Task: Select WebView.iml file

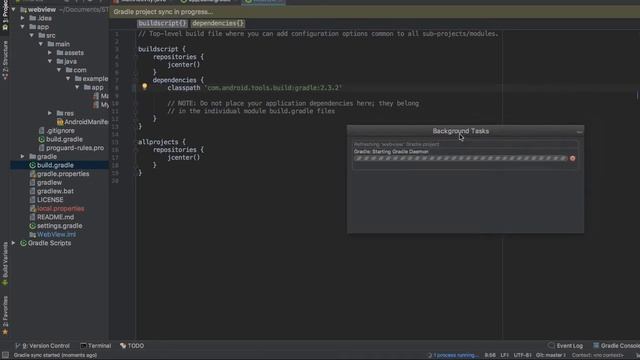Action: tap(53, 234)
